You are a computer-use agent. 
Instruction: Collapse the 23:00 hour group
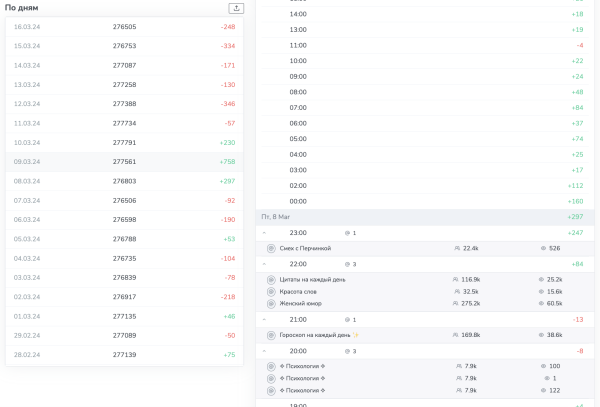264,232
